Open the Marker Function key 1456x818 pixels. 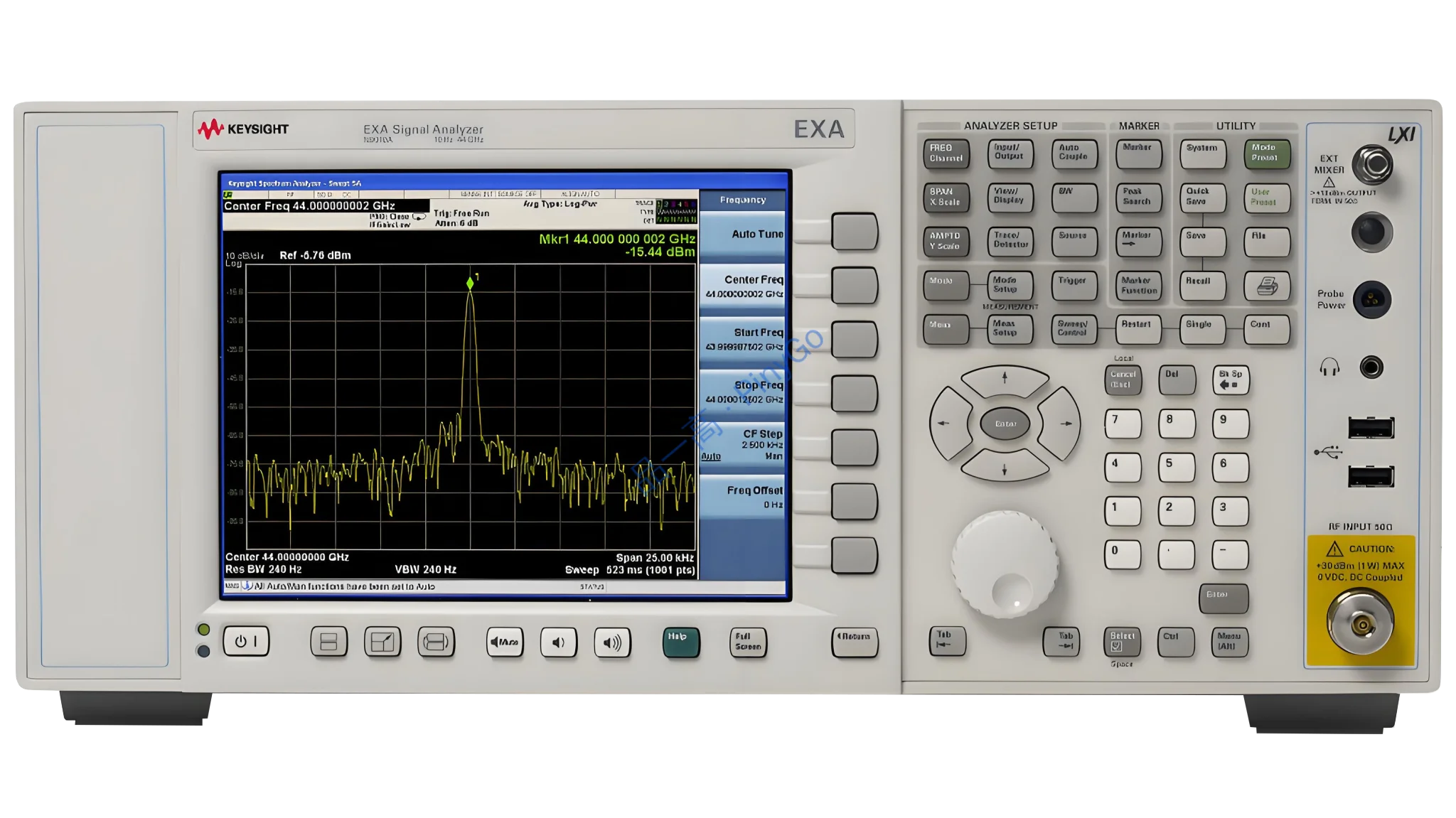pos(1139,286)
